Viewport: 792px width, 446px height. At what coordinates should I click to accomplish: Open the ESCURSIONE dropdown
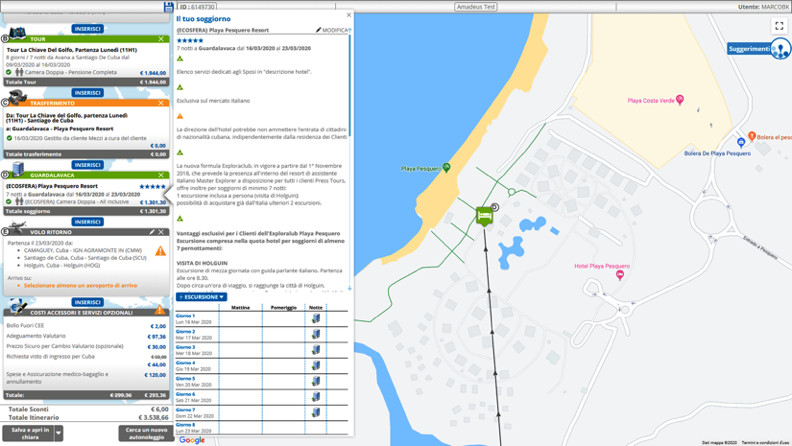pos(202,297)
